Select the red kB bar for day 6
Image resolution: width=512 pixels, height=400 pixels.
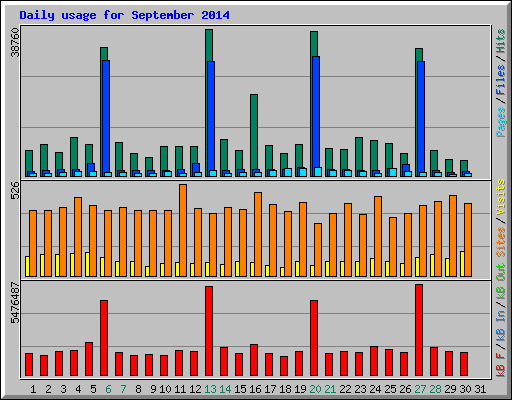(104, 338)
